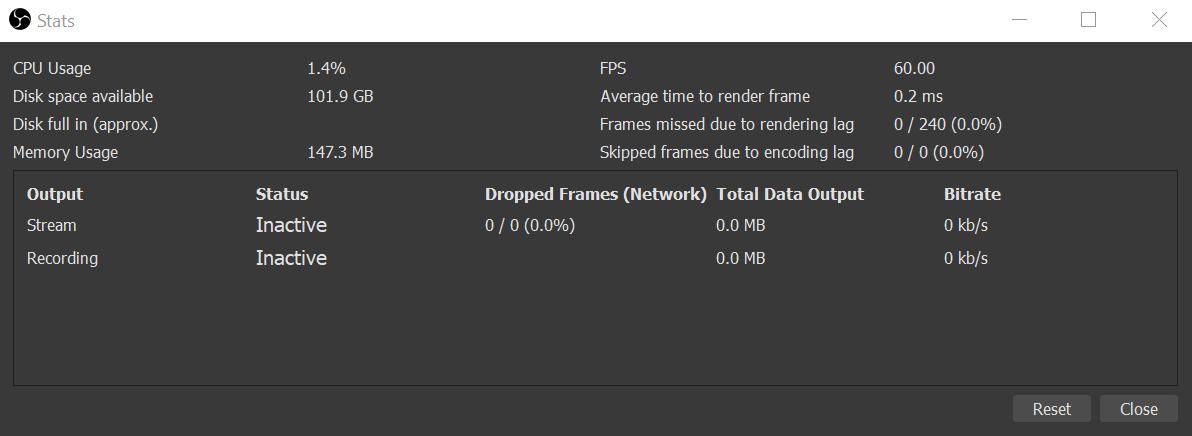
Task: Click the Inactive status for Recording
Action: click(291, 258)
